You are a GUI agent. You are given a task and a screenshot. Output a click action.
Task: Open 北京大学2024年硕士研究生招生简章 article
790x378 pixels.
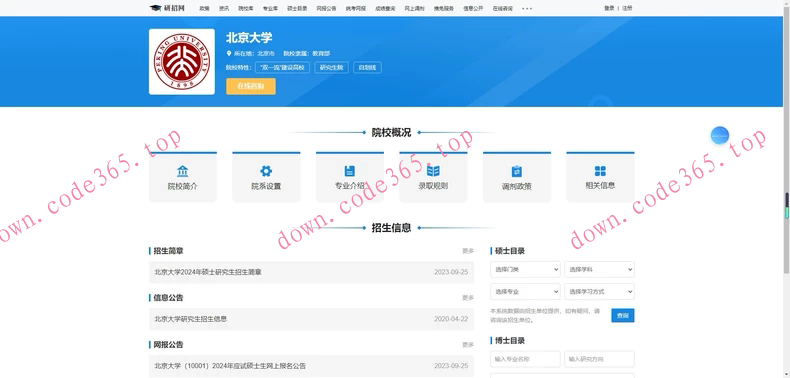(208, 272)
